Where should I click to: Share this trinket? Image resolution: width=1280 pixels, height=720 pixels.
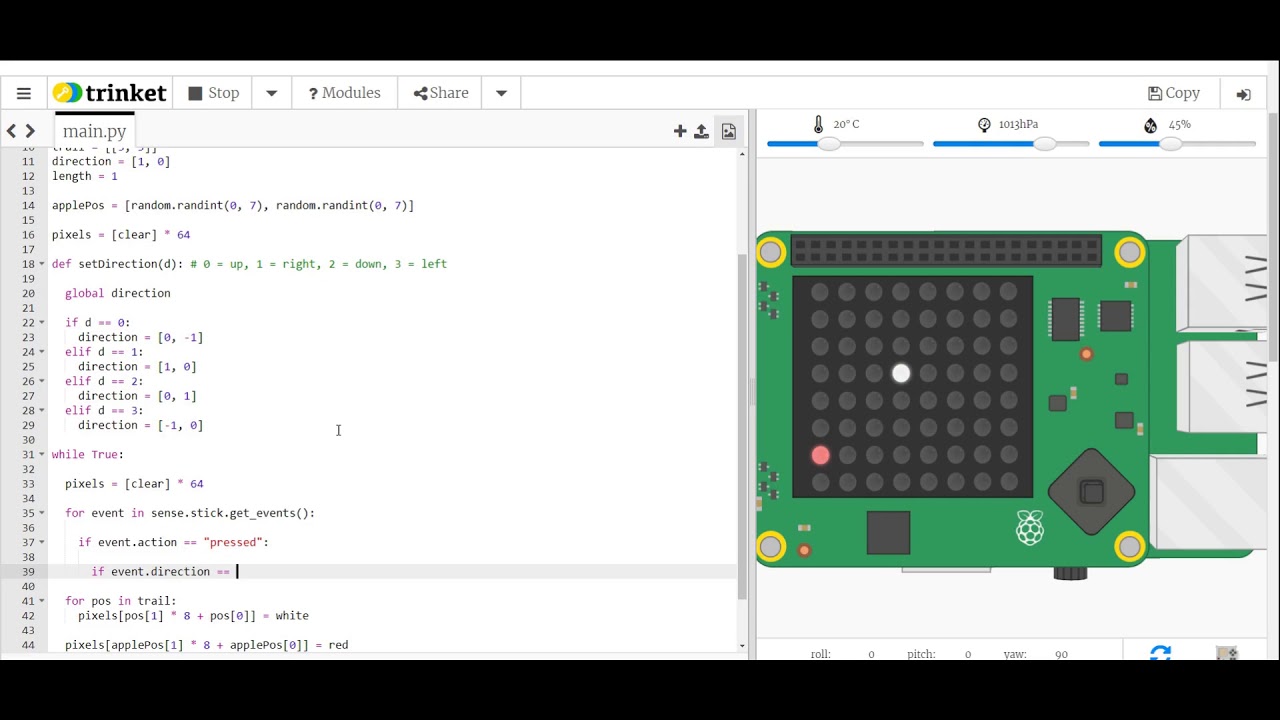(441, 93)
